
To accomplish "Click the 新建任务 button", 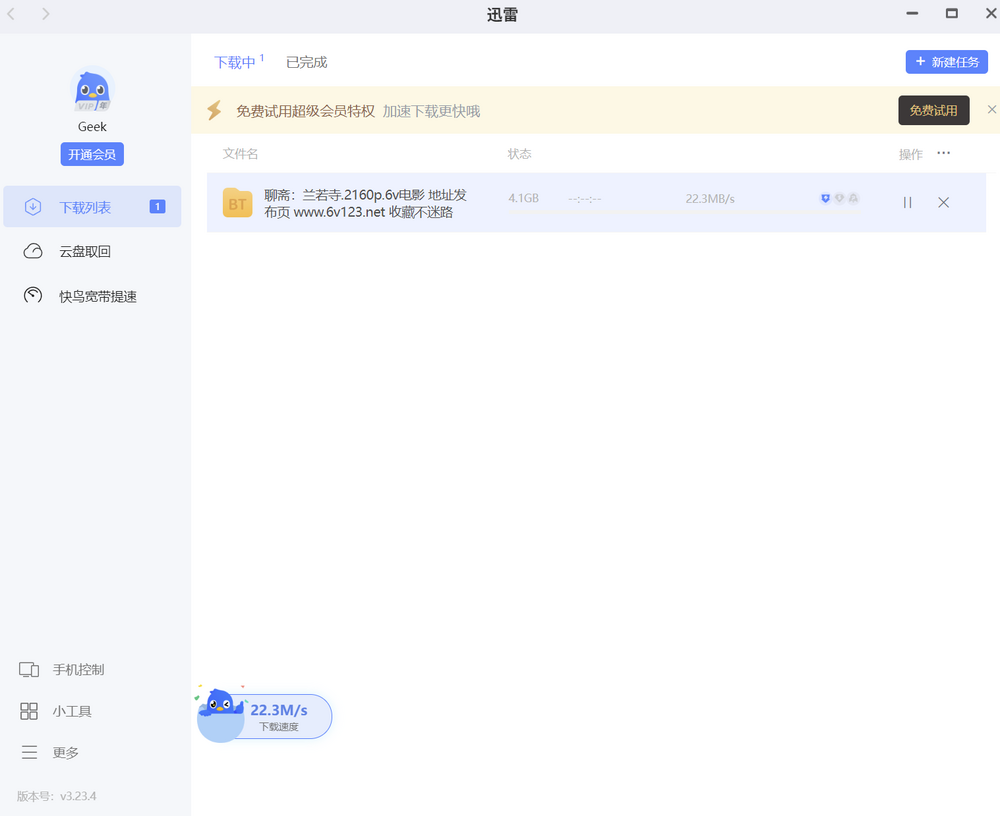I will pos(946,62).
